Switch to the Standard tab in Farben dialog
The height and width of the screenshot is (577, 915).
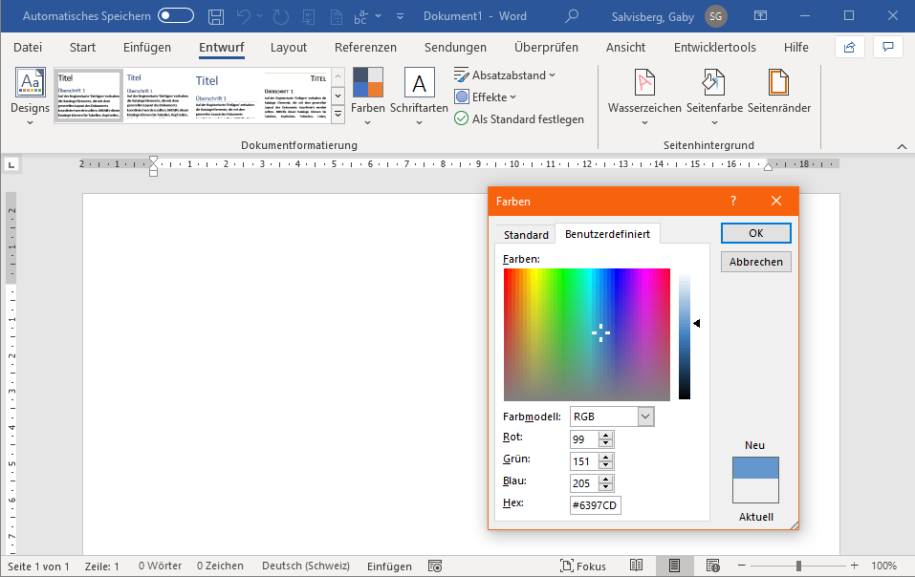pos(526,235)
